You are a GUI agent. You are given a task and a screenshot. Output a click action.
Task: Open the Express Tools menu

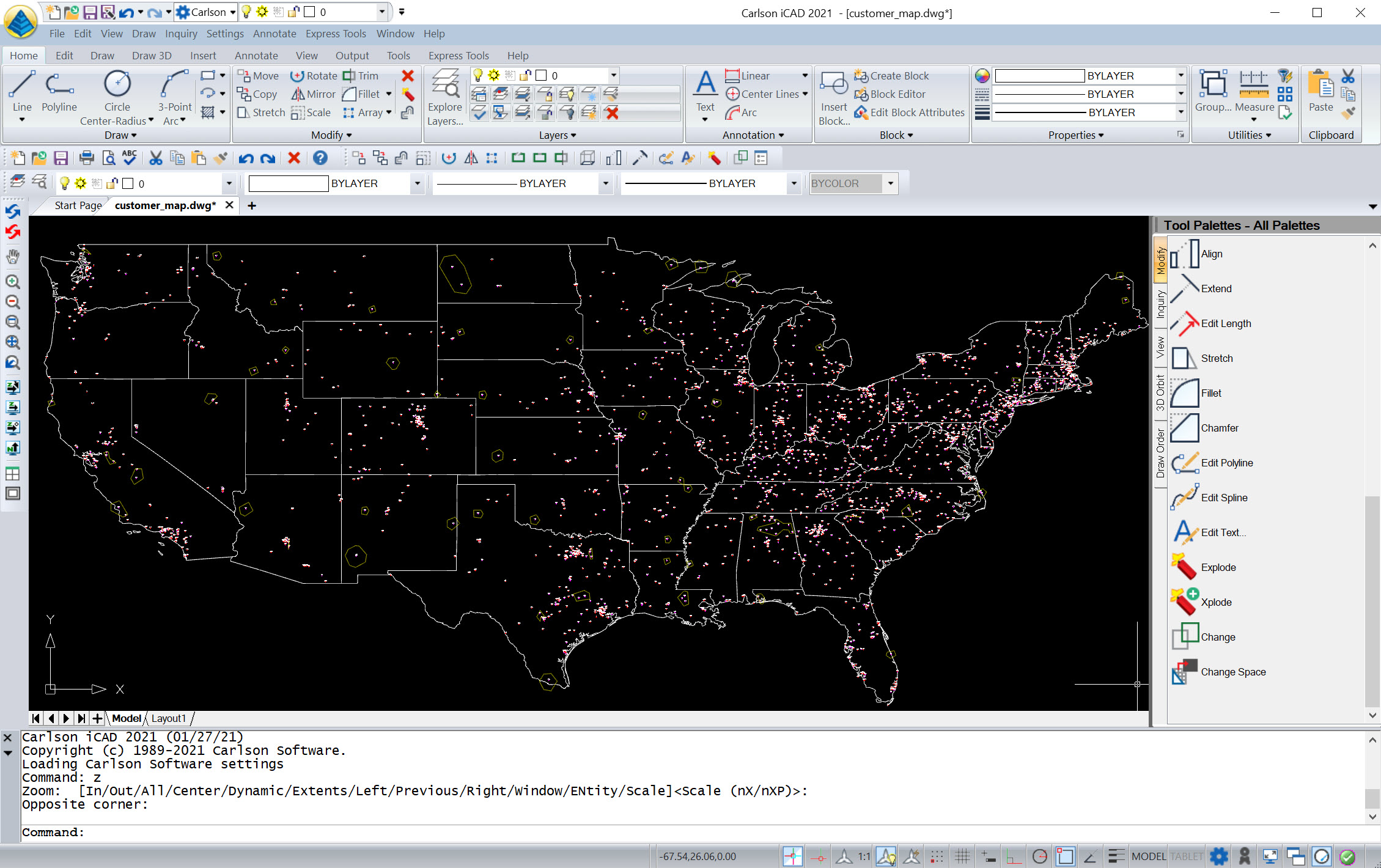click(336, 34)
